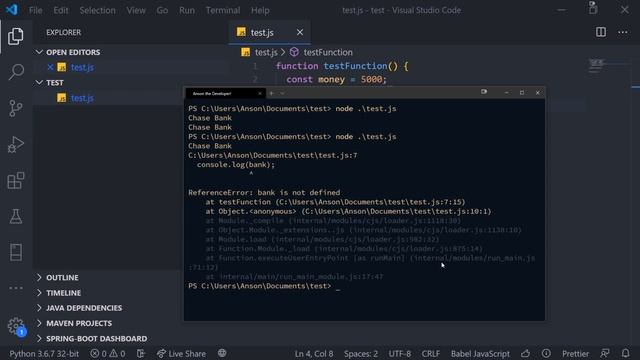Open the Terminal menu

(223, 10)
